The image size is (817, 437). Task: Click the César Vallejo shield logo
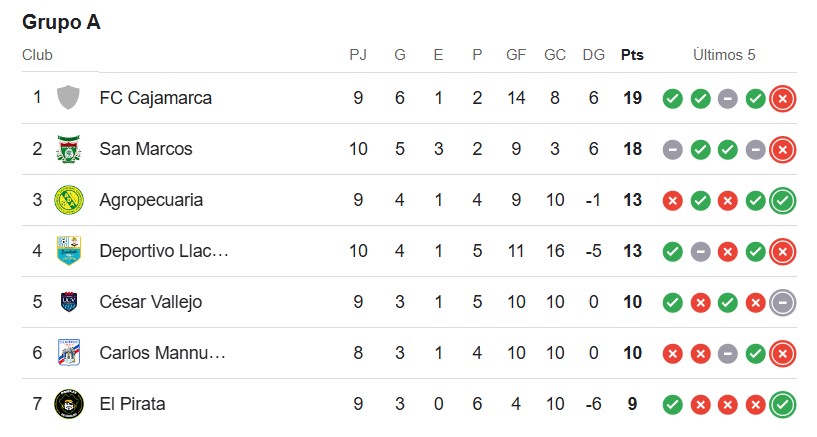point(69,302)
